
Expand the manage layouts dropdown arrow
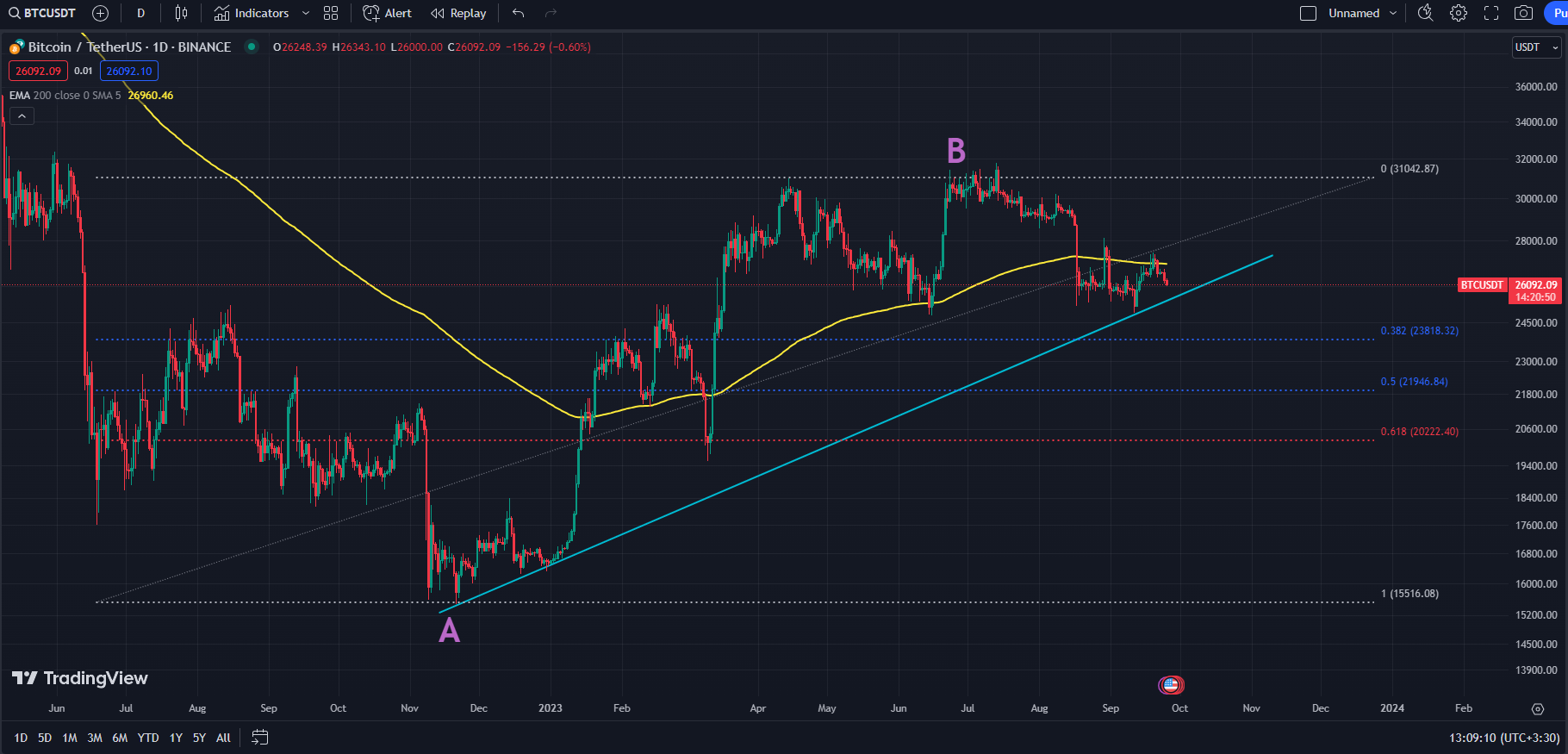[1393, 13]
